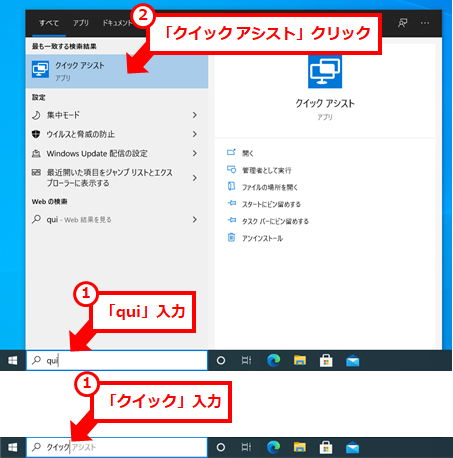Choose 管理者として実行 for Quick Assist
This screenshot has width=453, height=458.
click(266, 170)
